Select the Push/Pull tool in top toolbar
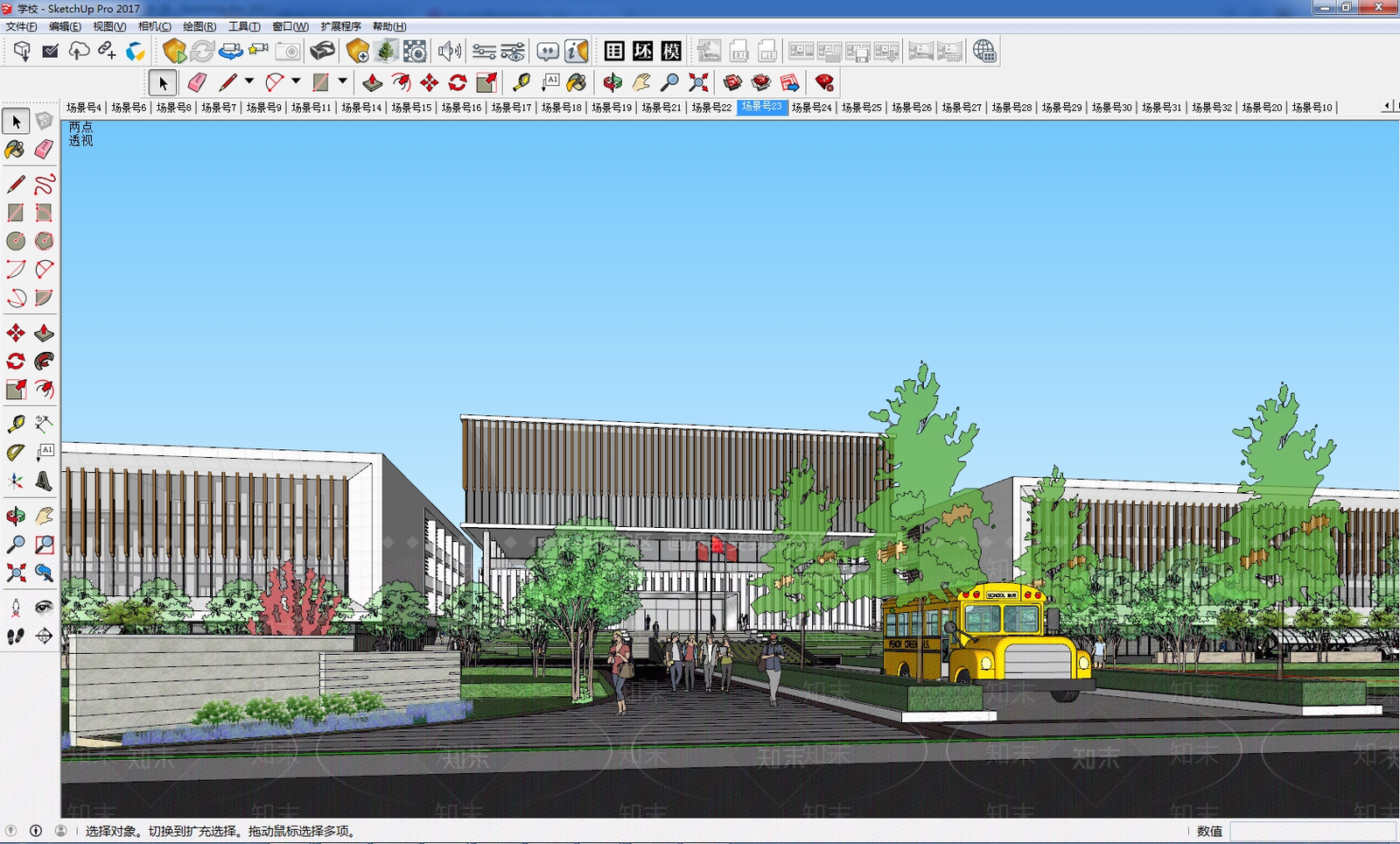 click(x=372, y=82)
